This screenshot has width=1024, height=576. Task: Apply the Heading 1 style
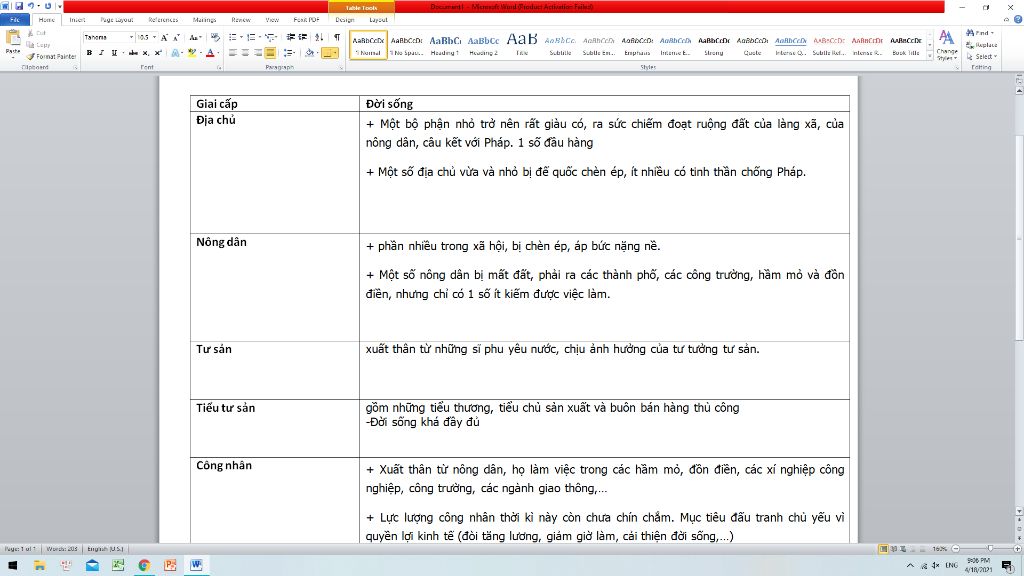coord(445,45)
